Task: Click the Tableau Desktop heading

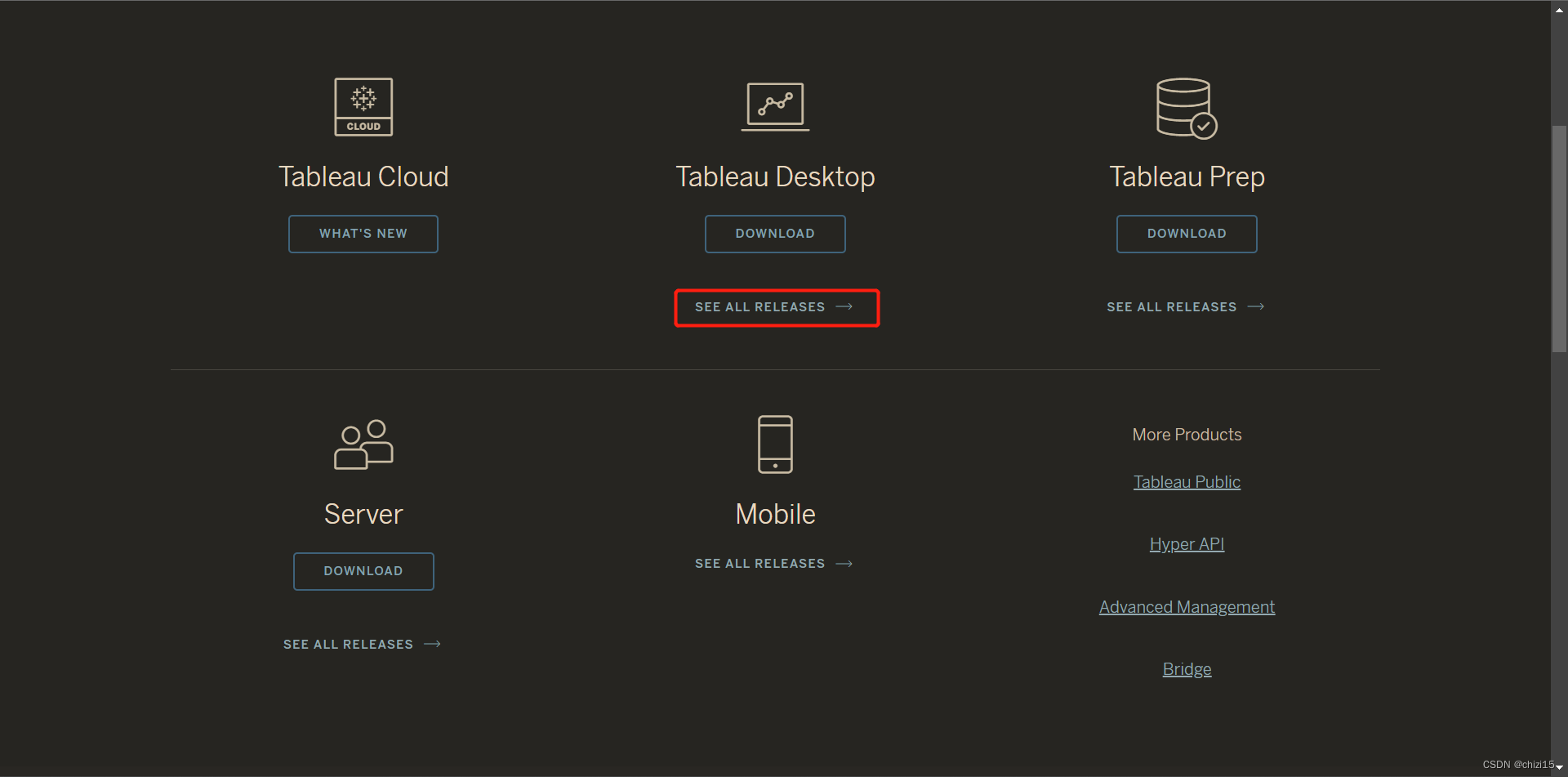Action: click(x=775, y=176)
